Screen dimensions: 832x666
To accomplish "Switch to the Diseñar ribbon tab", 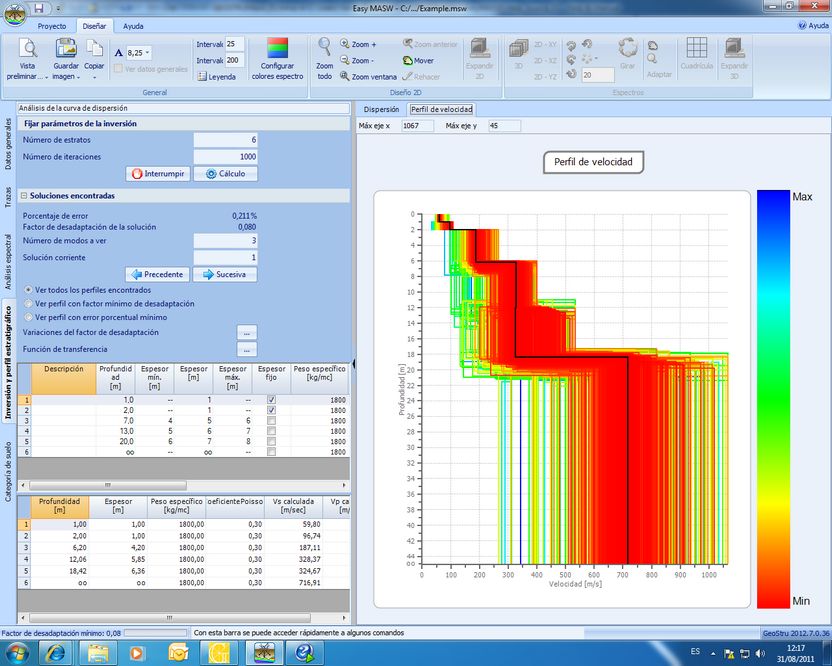I will click(x=94, y=26).
